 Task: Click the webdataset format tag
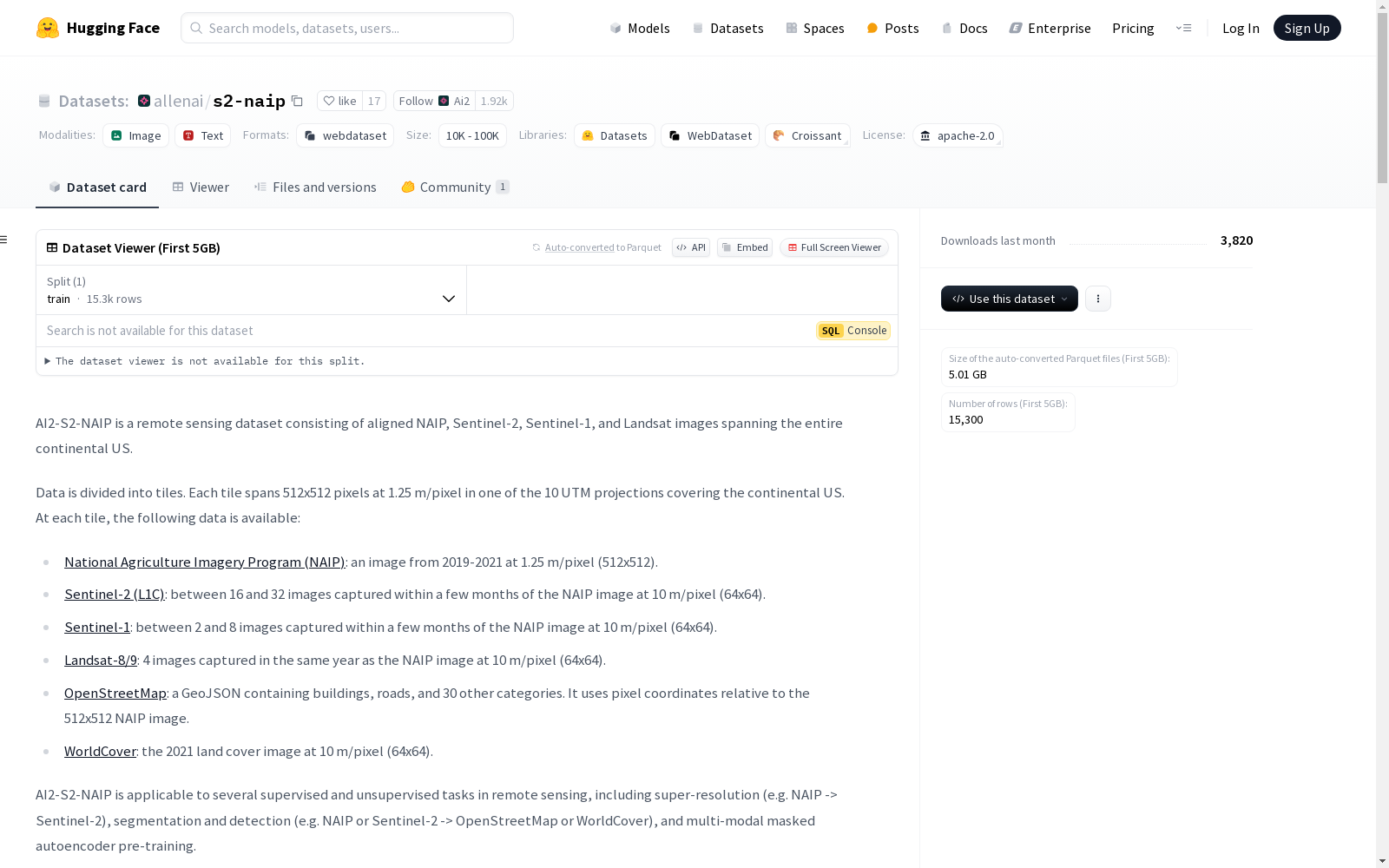(346, 135)
